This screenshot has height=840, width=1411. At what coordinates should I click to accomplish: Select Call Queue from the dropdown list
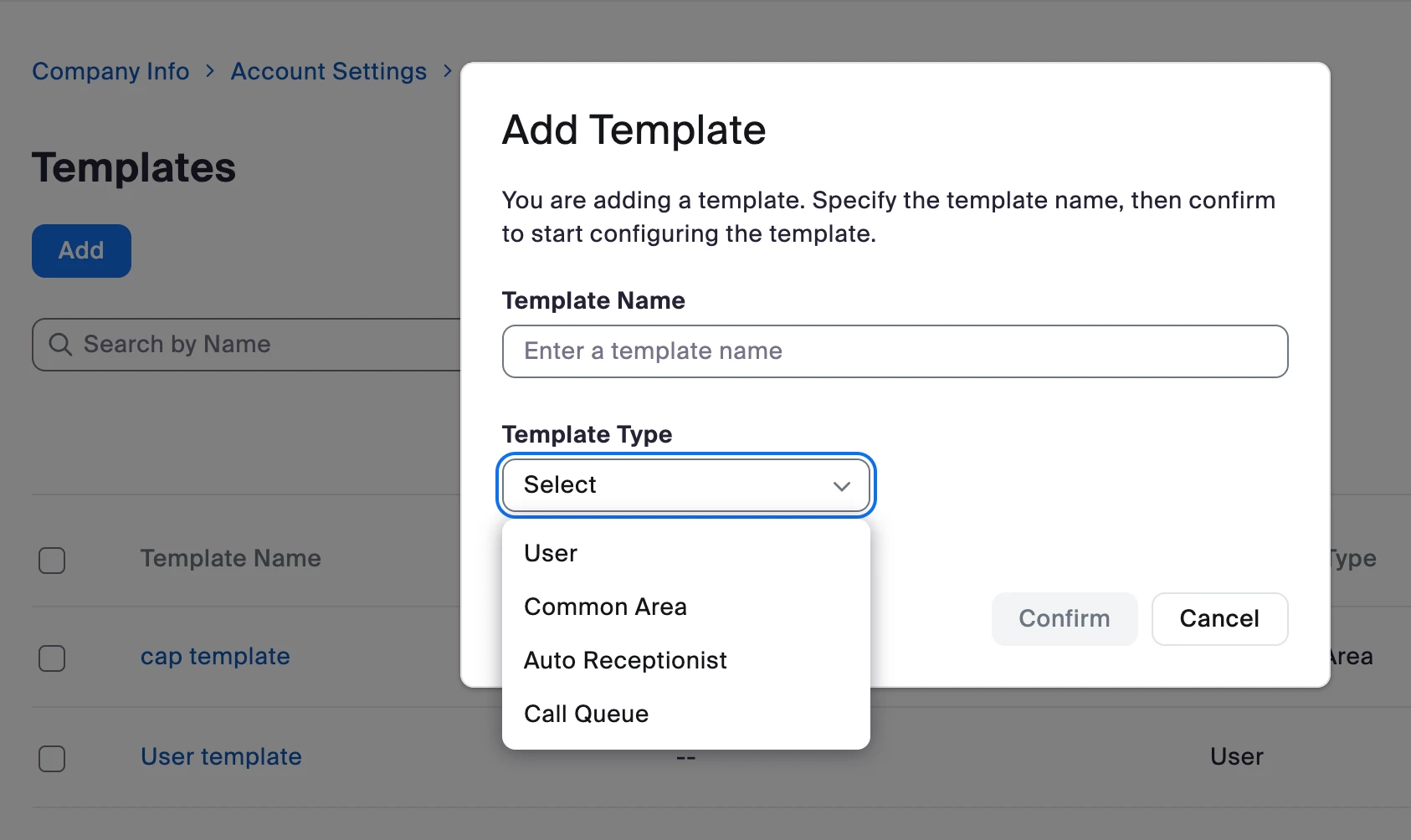point(586,714)
